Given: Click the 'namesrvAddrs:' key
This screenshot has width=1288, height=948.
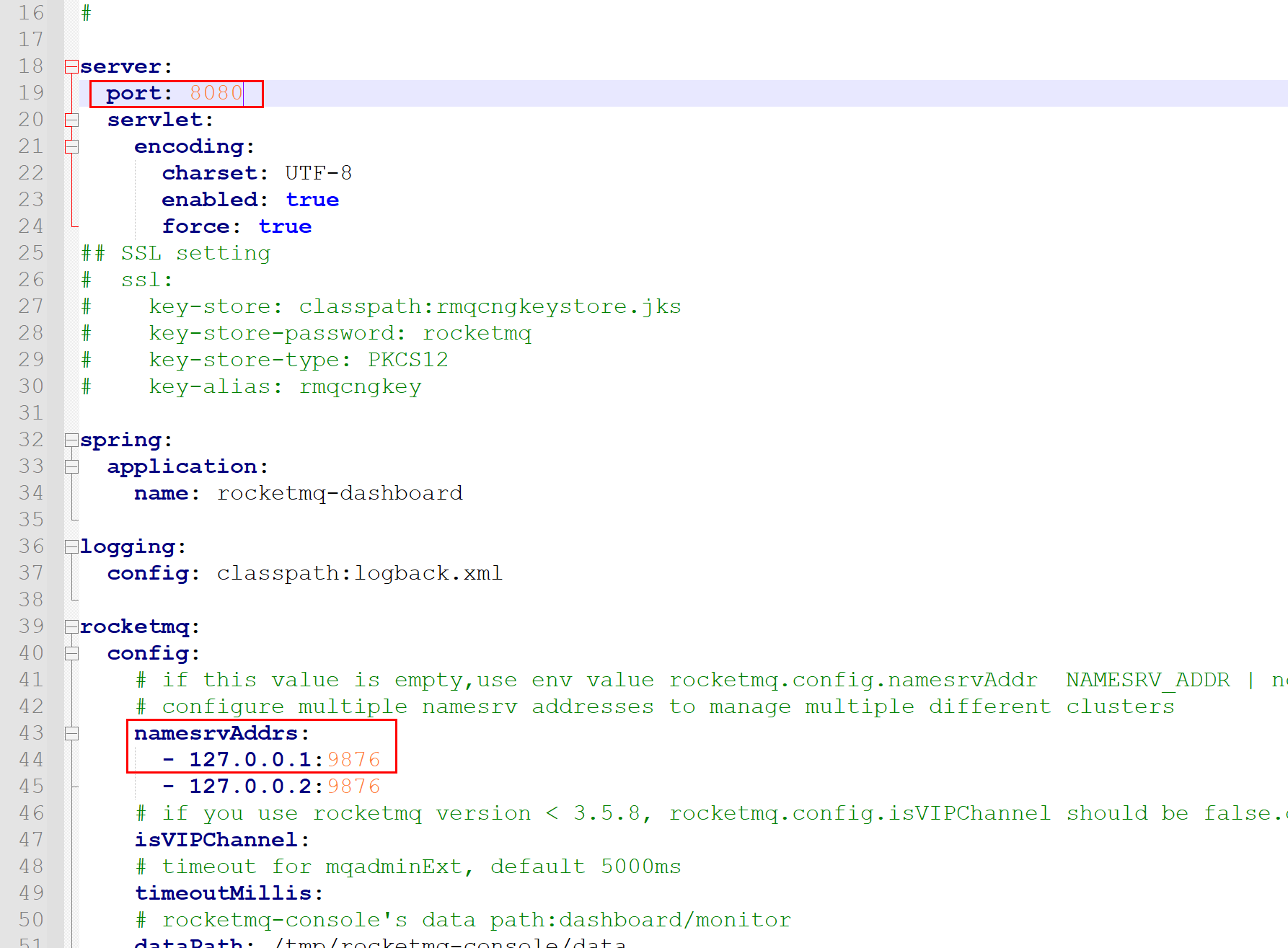Looking at the screenshot, I should point(222,733).
